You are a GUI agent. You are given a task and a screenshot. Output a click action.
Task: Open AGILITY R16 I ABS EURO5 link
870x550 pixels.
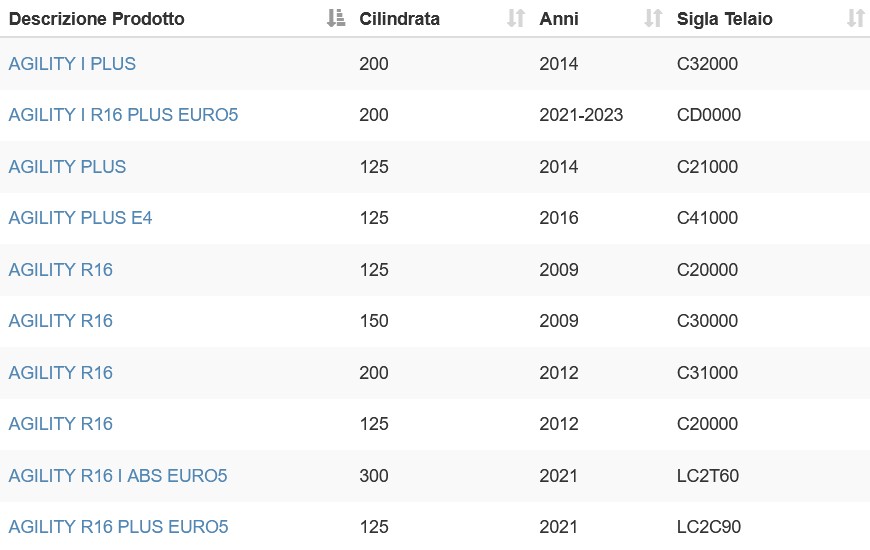click(118, 476)
